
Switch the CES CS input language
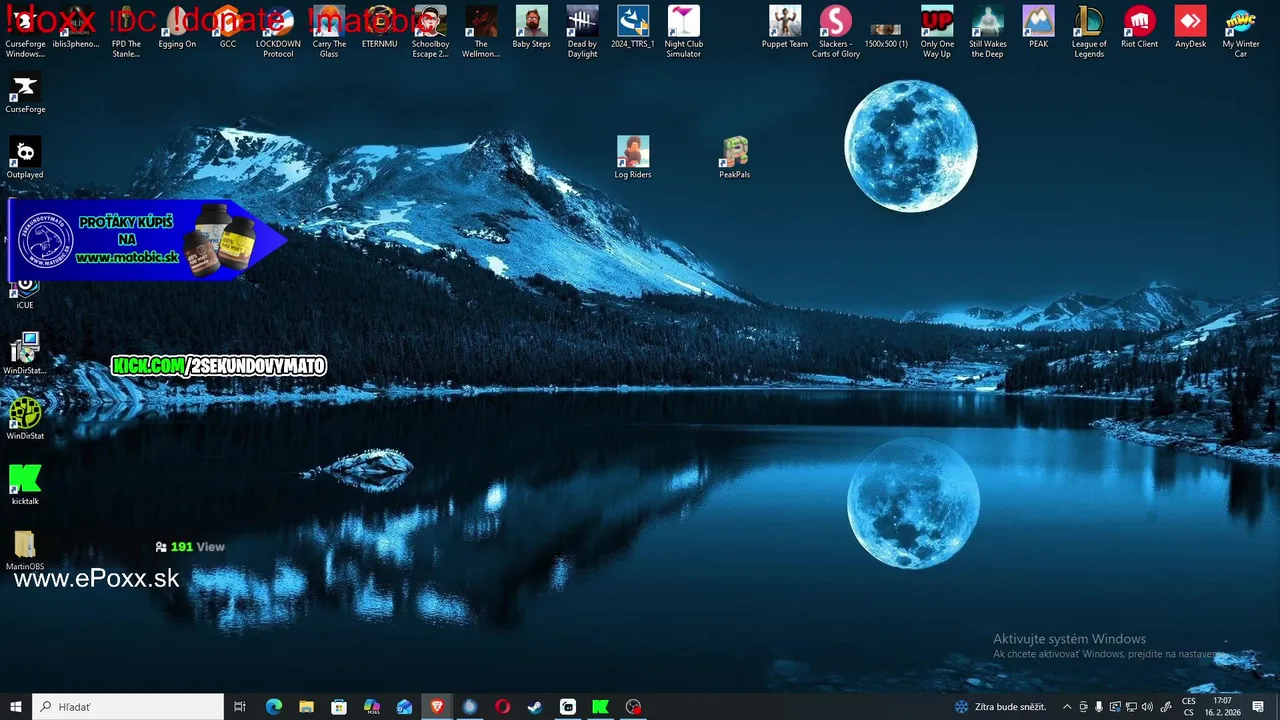(1189, 707)
